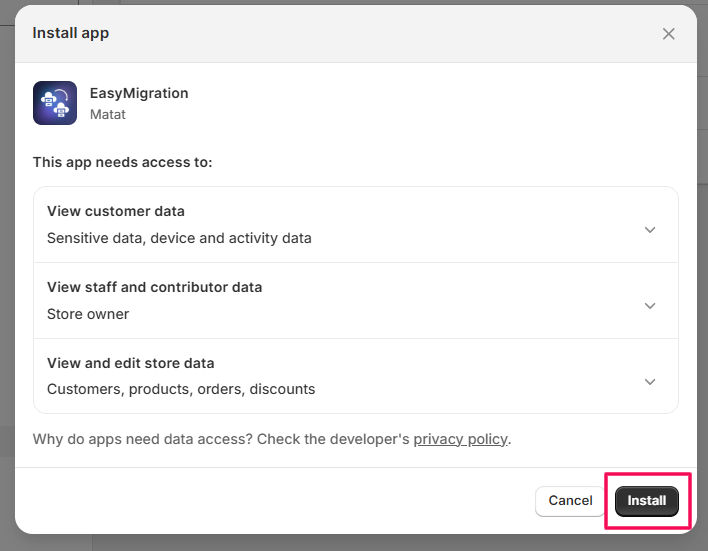This screenshot has width=708, height=551.
Task: Expand View and edit store data chevron
Action: click(650, 382)
